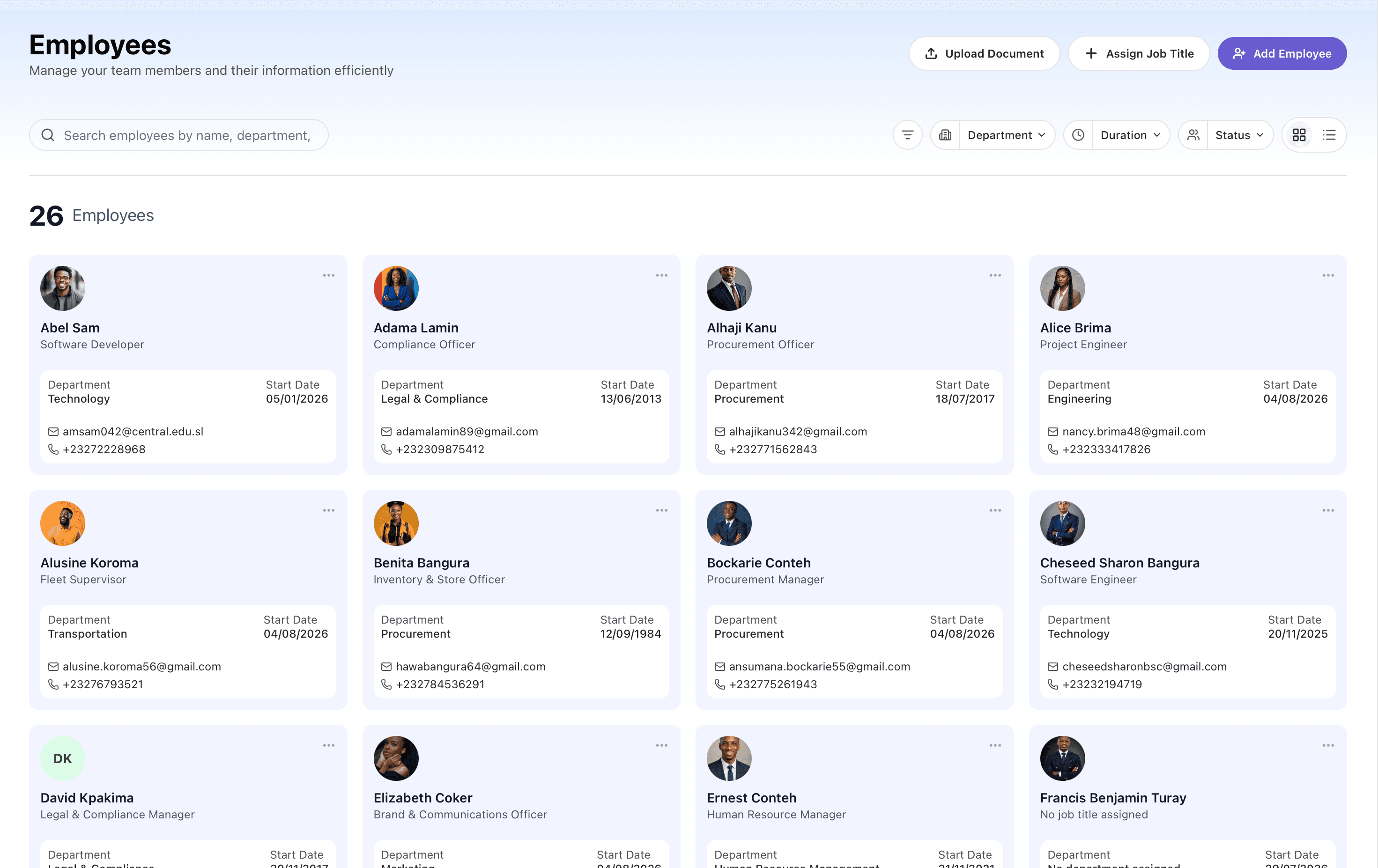Image resolution: width=1378 pixels, height=868 pixels.
Task: Click the email nancy.brima48@gmail.com
Action: coord(1134,432)
